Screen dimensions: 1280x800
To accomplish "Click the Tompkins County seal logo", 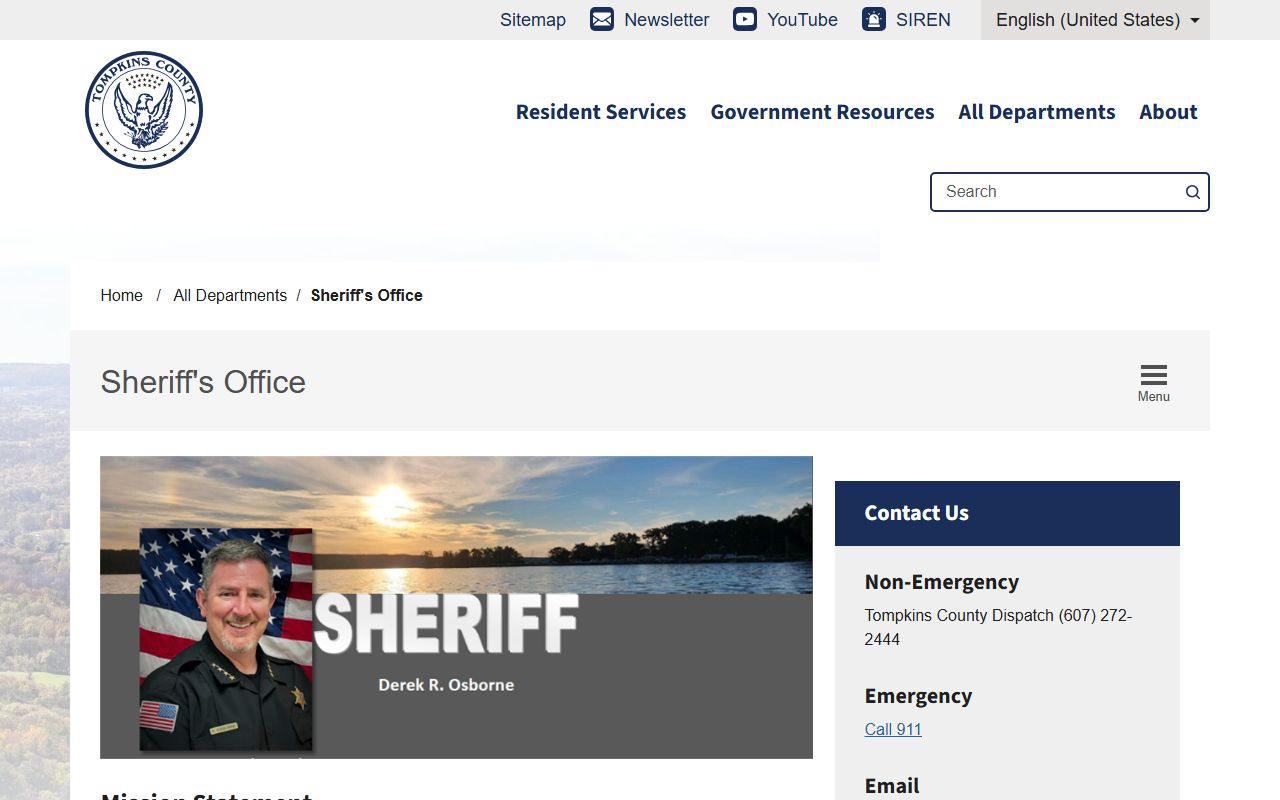I will point(144,110).
